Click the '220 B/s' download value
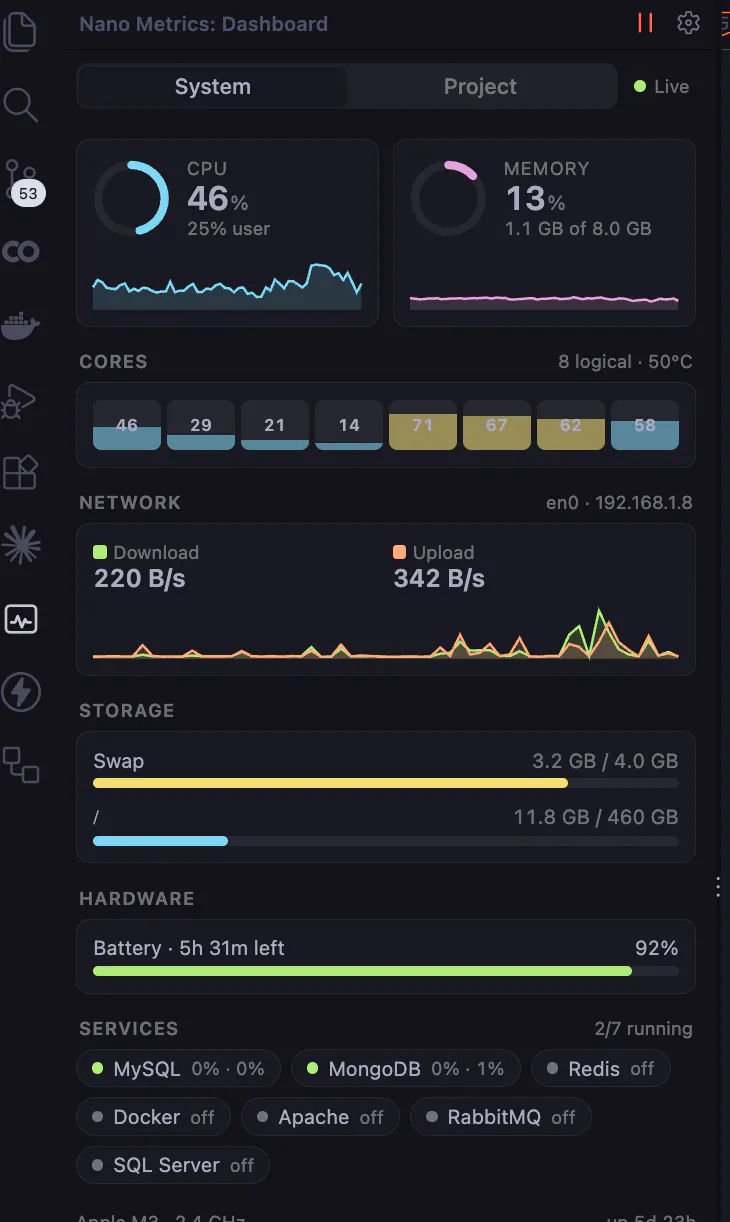730x1222 pixels. click(139, 578)
